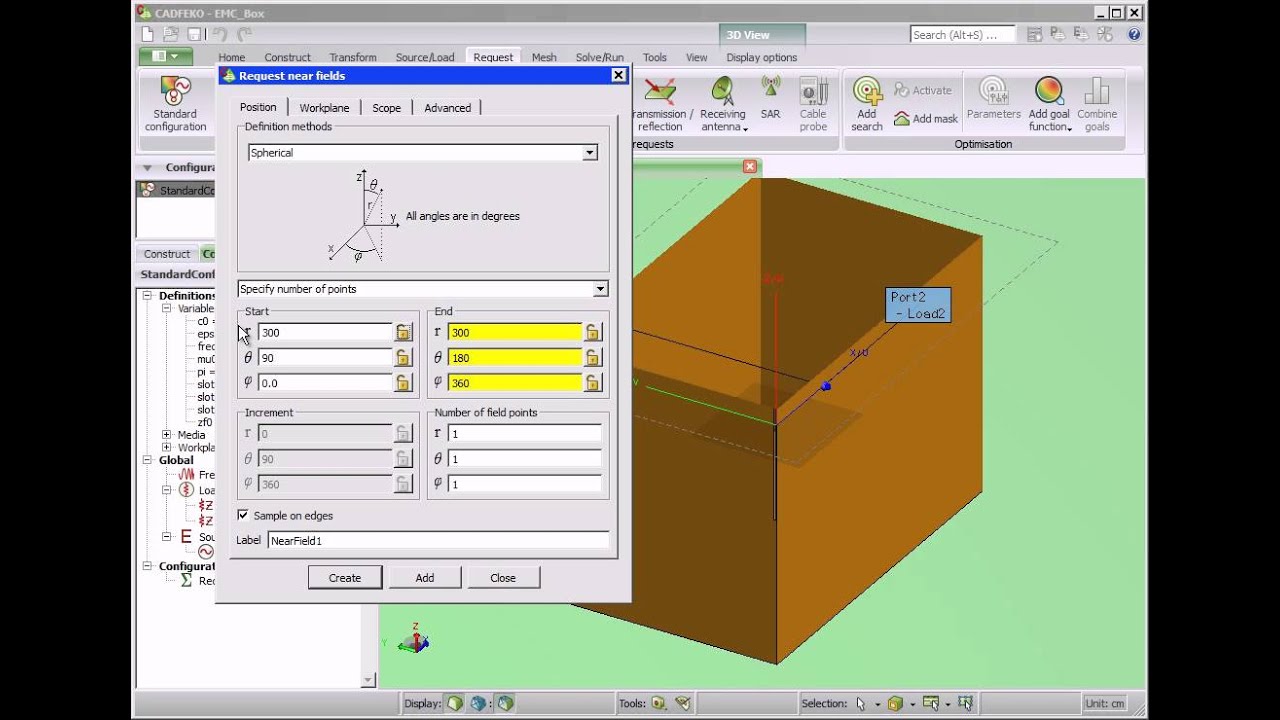Screen dimensions: 1280x720
Task: Click the first Display cube icon
Action: point(455,703)
